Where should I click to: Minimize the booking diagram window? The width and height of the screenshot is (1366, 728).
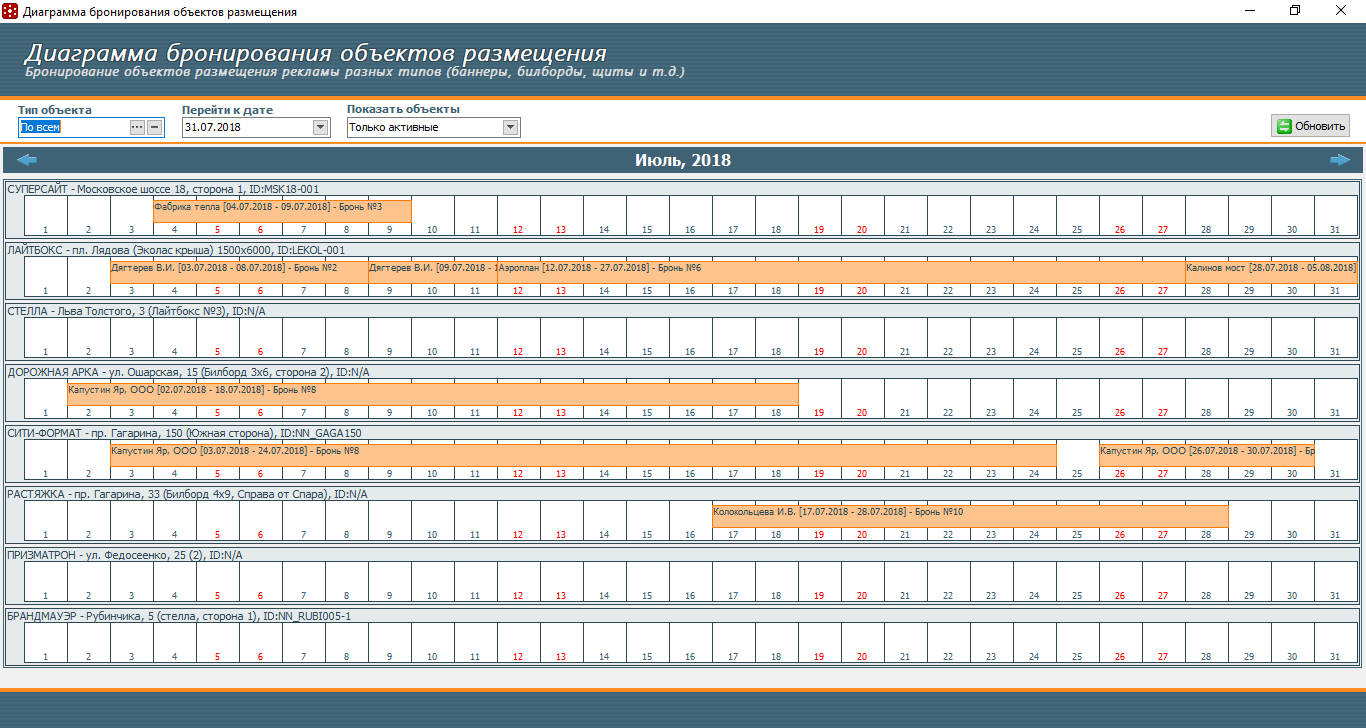click(1250, 11)
